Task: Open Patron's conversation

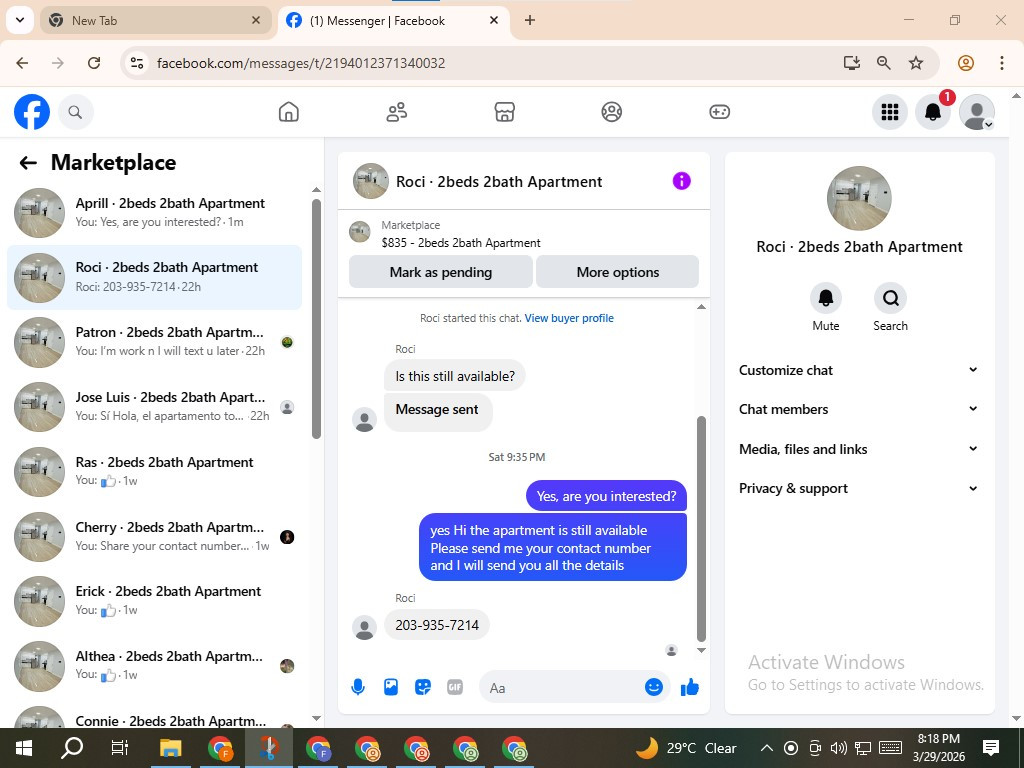Action: point(154,342)
